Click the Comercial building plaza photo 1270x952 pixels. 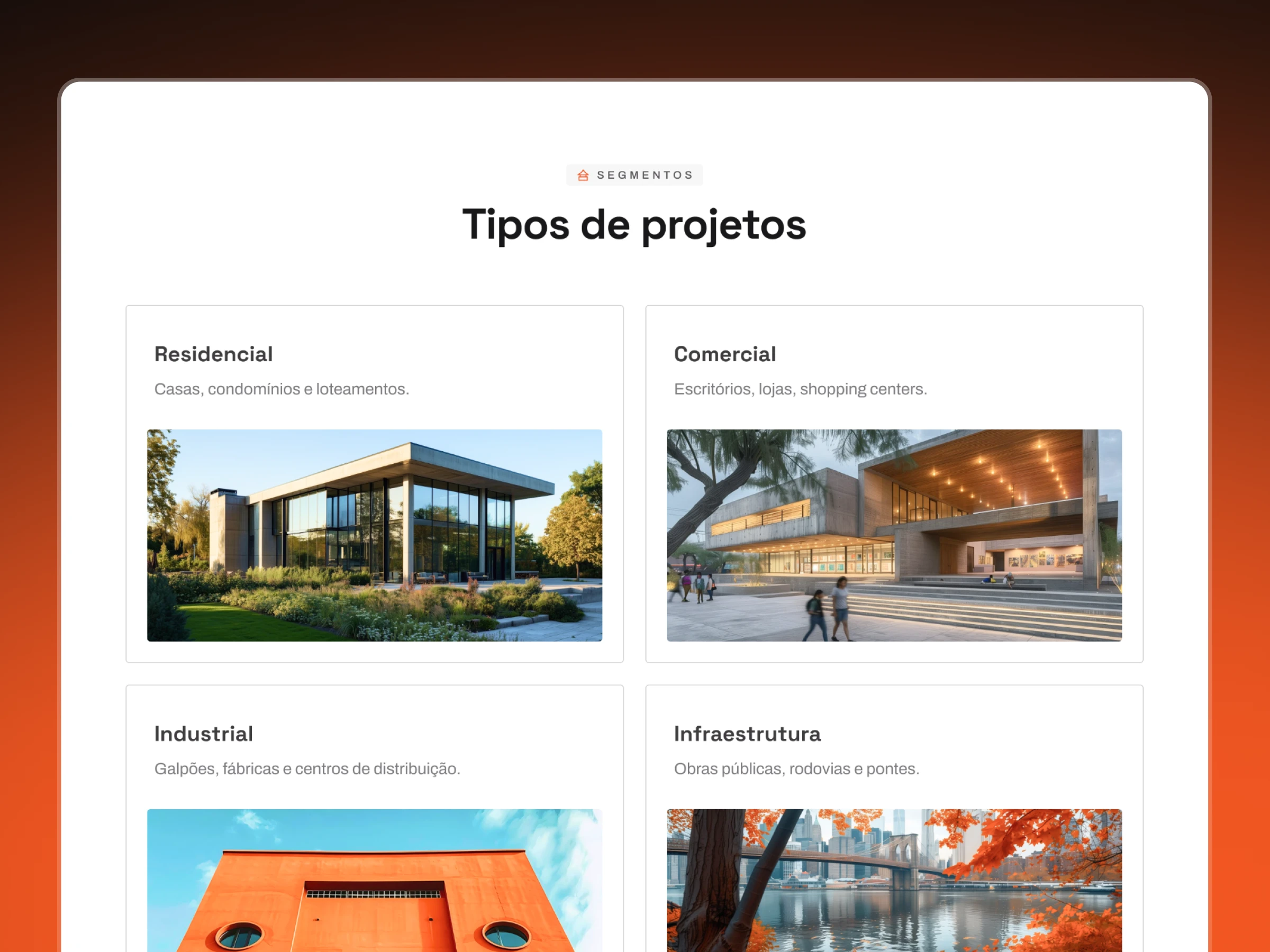click(894, 535)
